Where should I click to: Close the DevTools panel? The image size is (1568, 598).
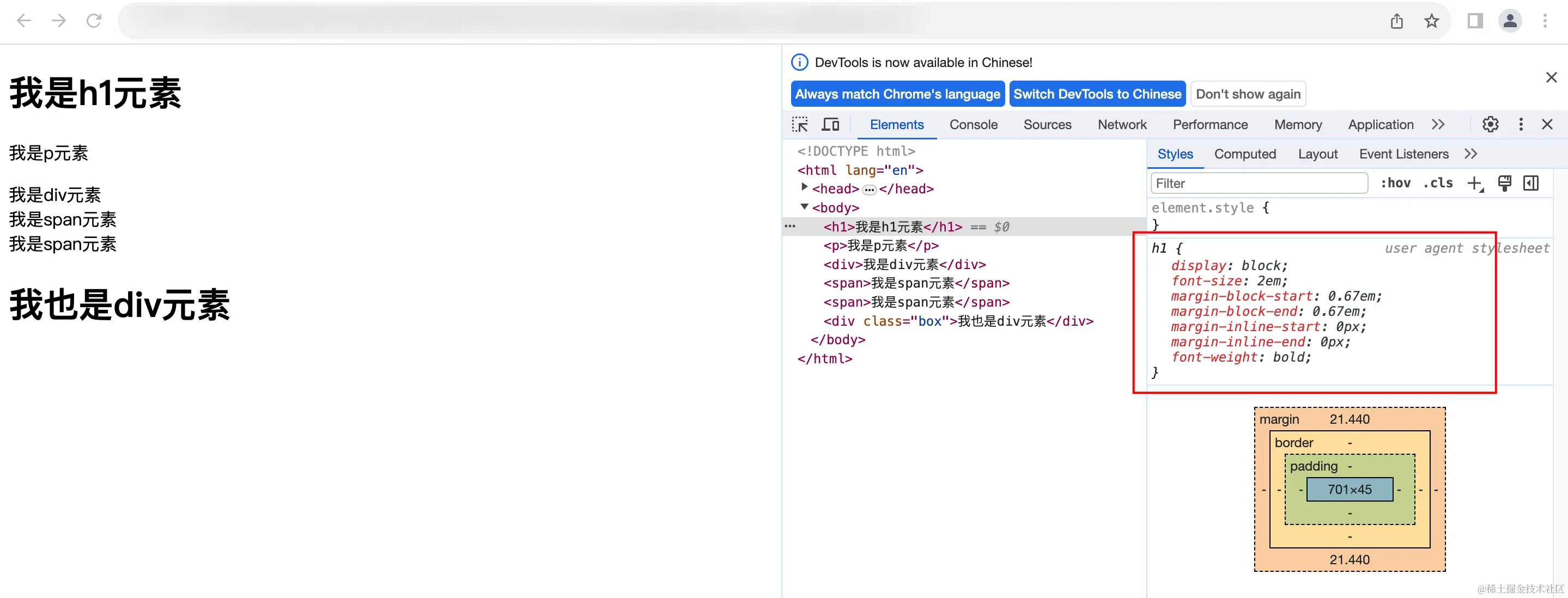click(1547, 125)
